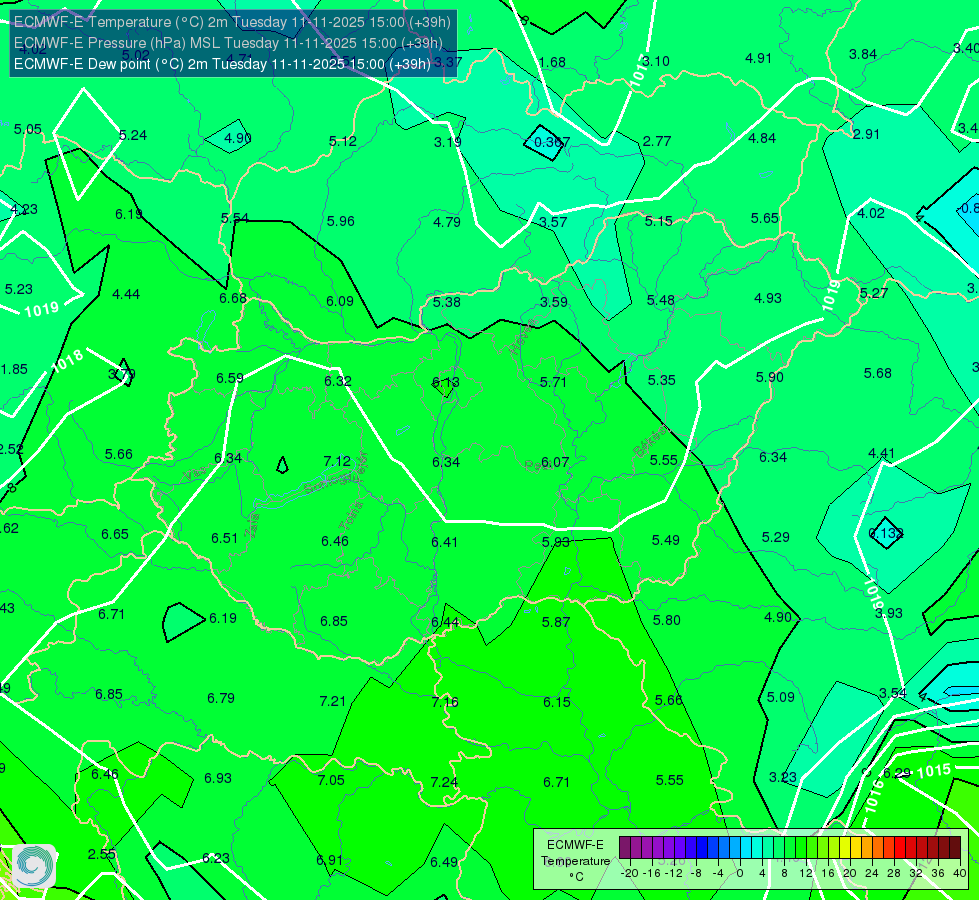Click the dew point value 6.59
This screenshot has height=900, width=979.
pos(230,378)
